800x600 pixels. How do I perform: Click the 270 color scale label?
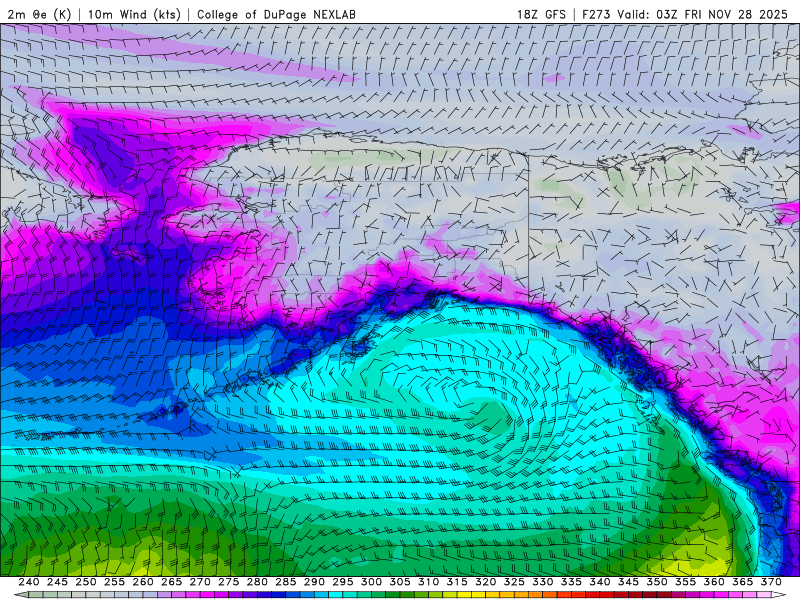pos(200,582)
